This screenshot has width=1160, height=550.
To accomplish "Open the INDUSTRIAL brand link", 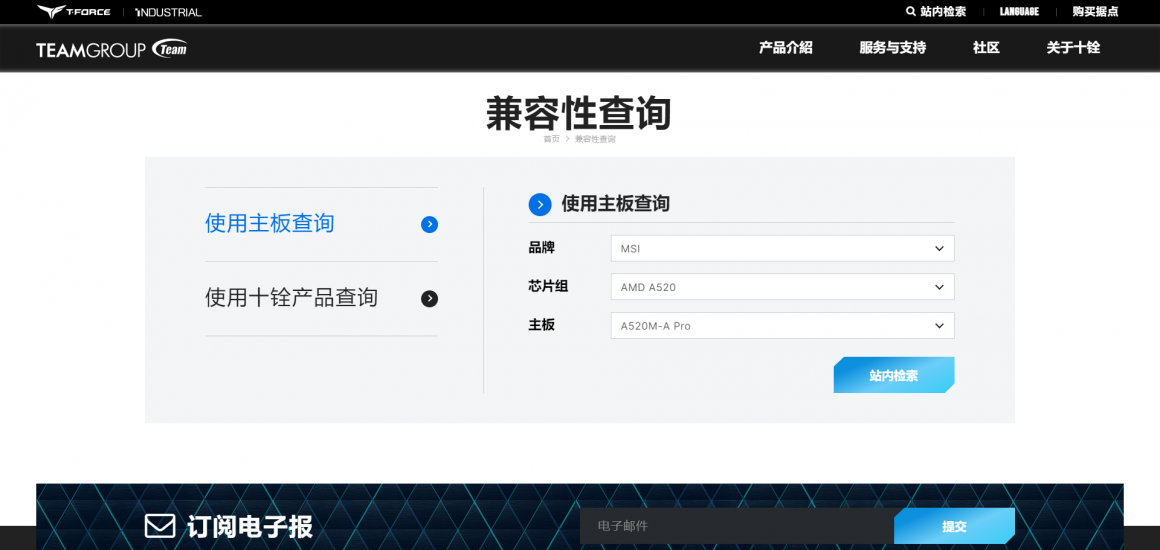I will 168,12.
